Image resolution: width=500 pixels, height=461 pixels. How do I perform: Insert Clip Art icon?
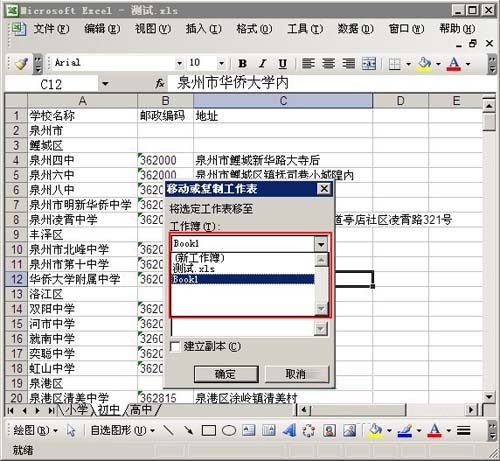(x=329, y=430)
